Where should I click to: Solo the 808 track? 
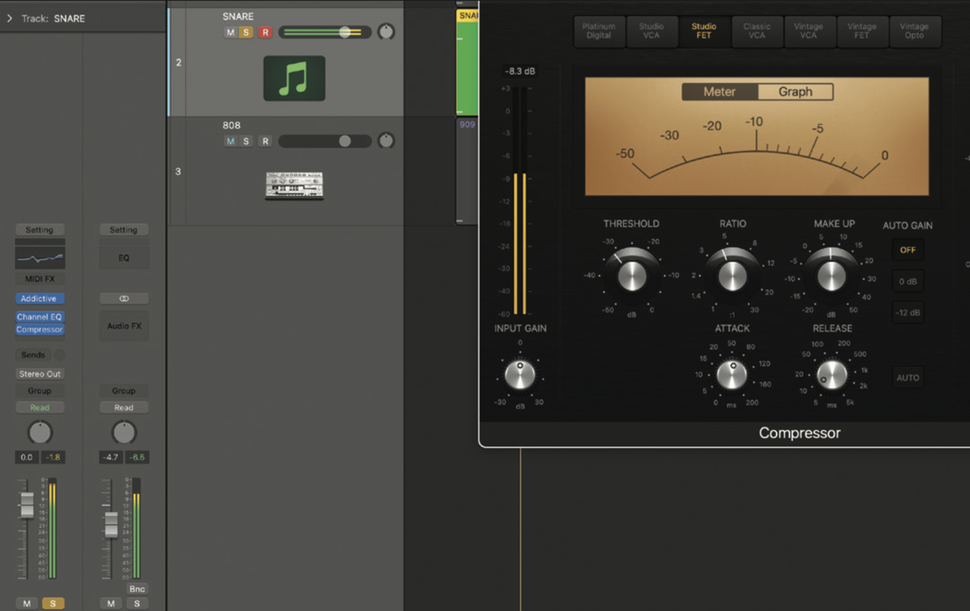[x=244, y=140]
